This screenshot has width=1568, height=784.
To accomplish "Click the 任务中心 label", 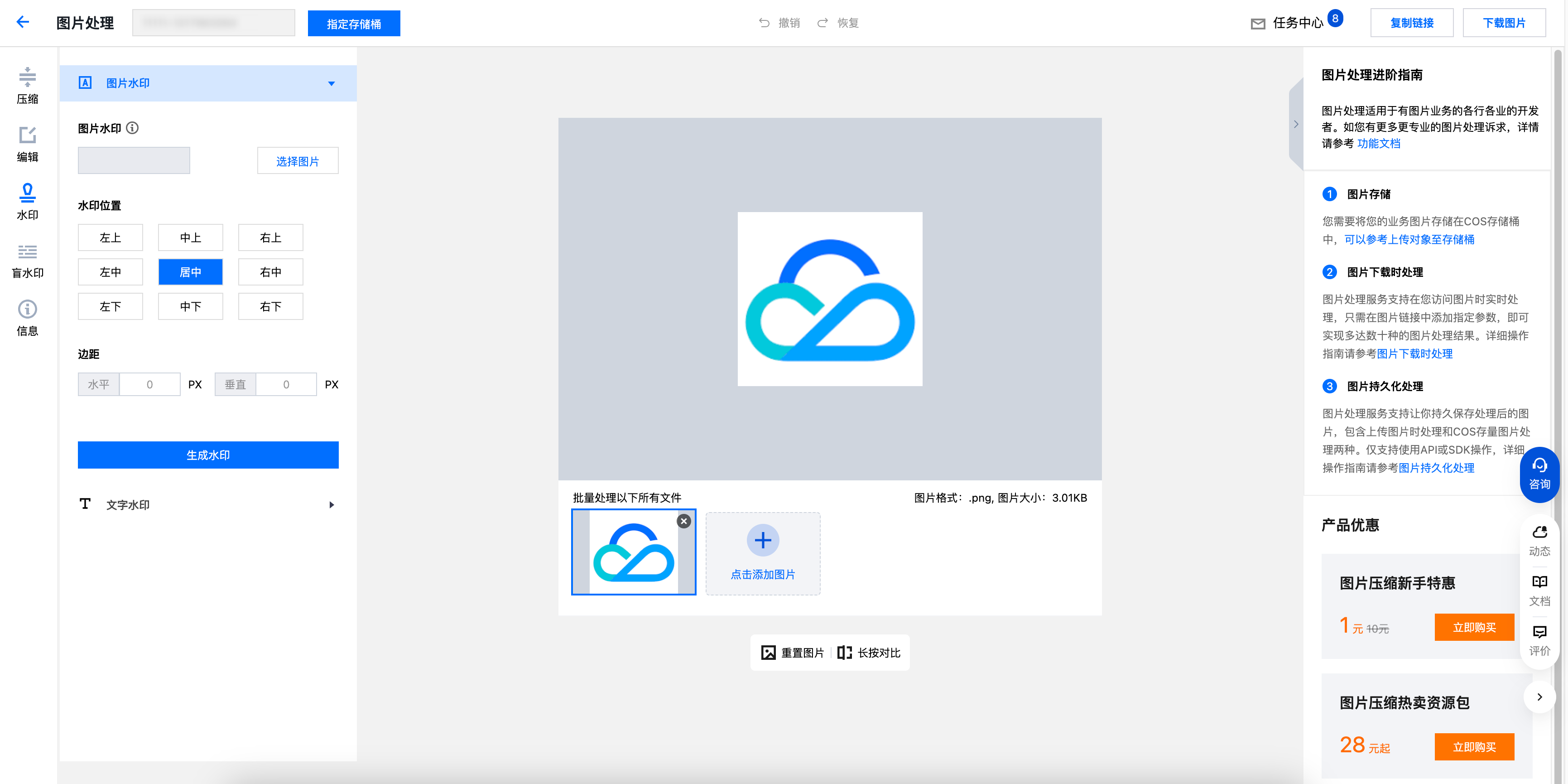I will (x=1299, y=23).
